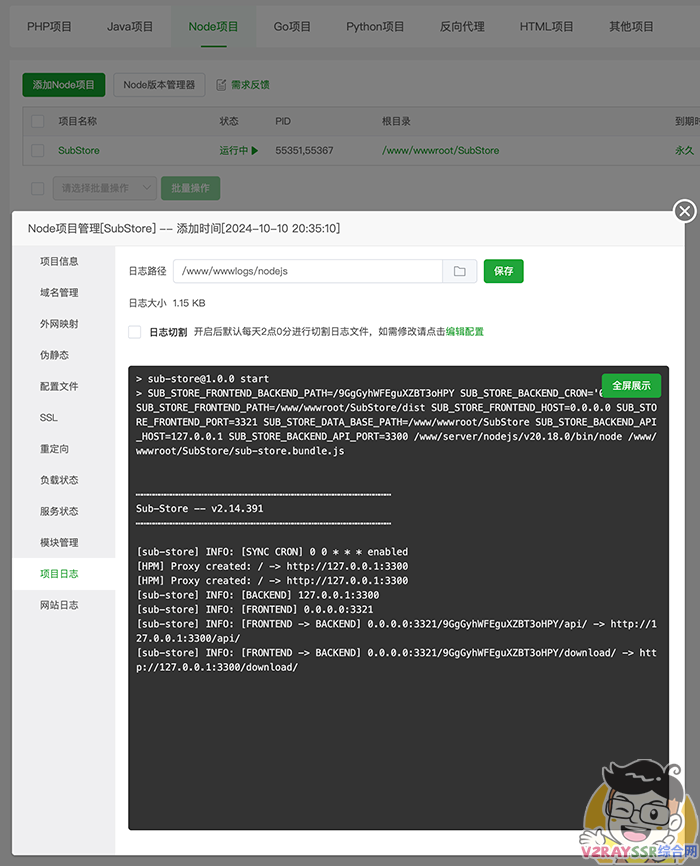Select 网站日志 in the sidebar menu

[59, 605]
